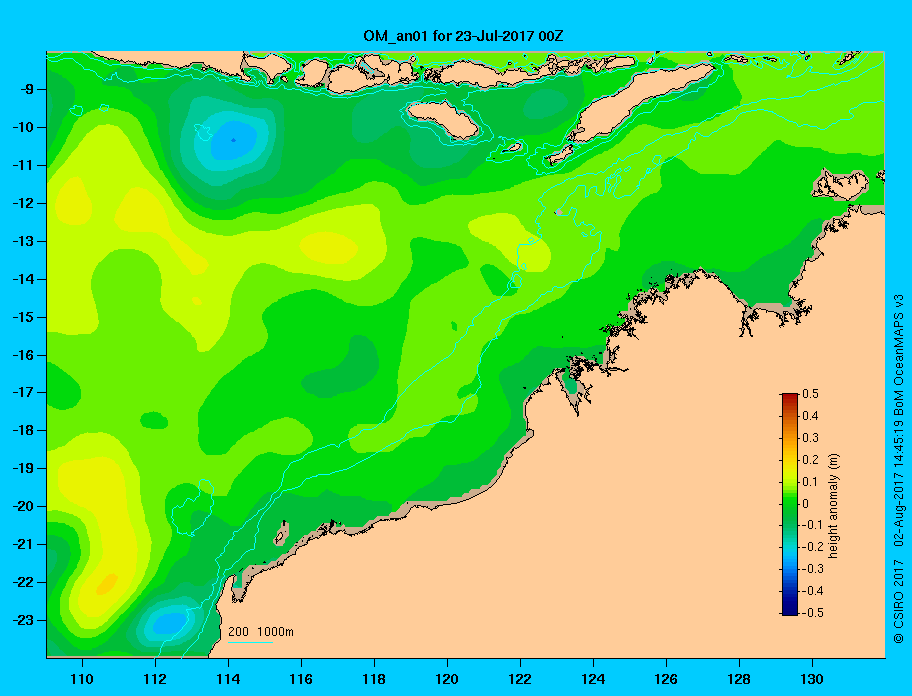Click the orange high spot near 111E 22S
The height and width of the screenshot is (696, 912).
tap(107, 584)
